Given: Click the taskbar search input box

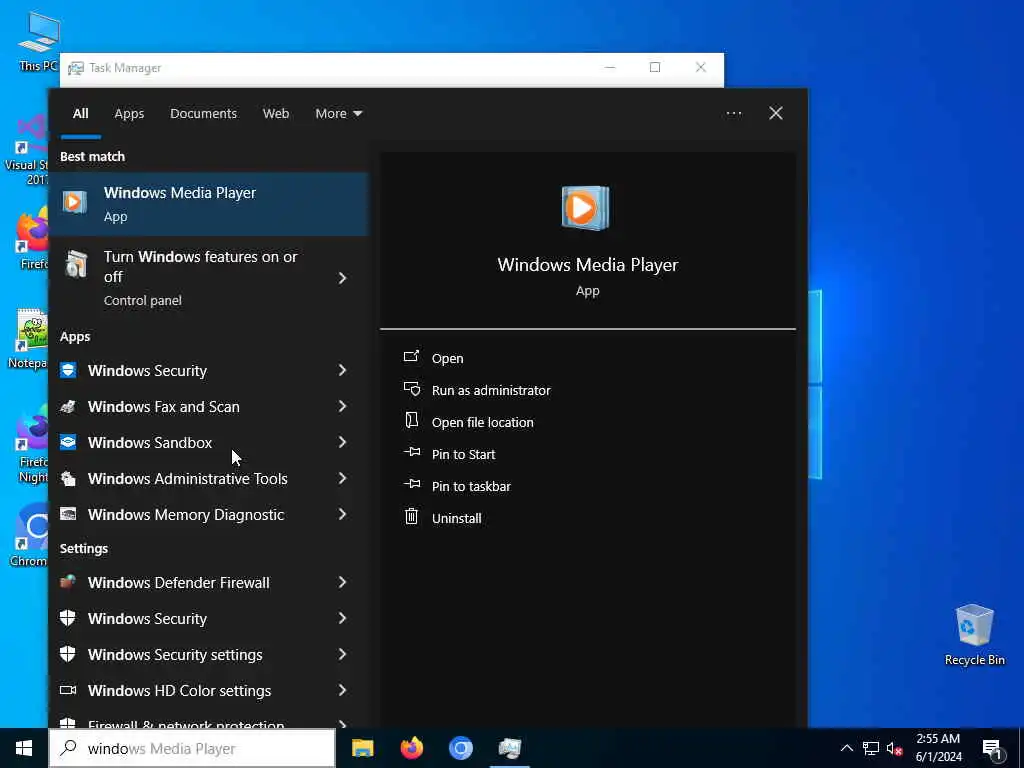Looking at the screenshot, I should [x=192, y=748].
